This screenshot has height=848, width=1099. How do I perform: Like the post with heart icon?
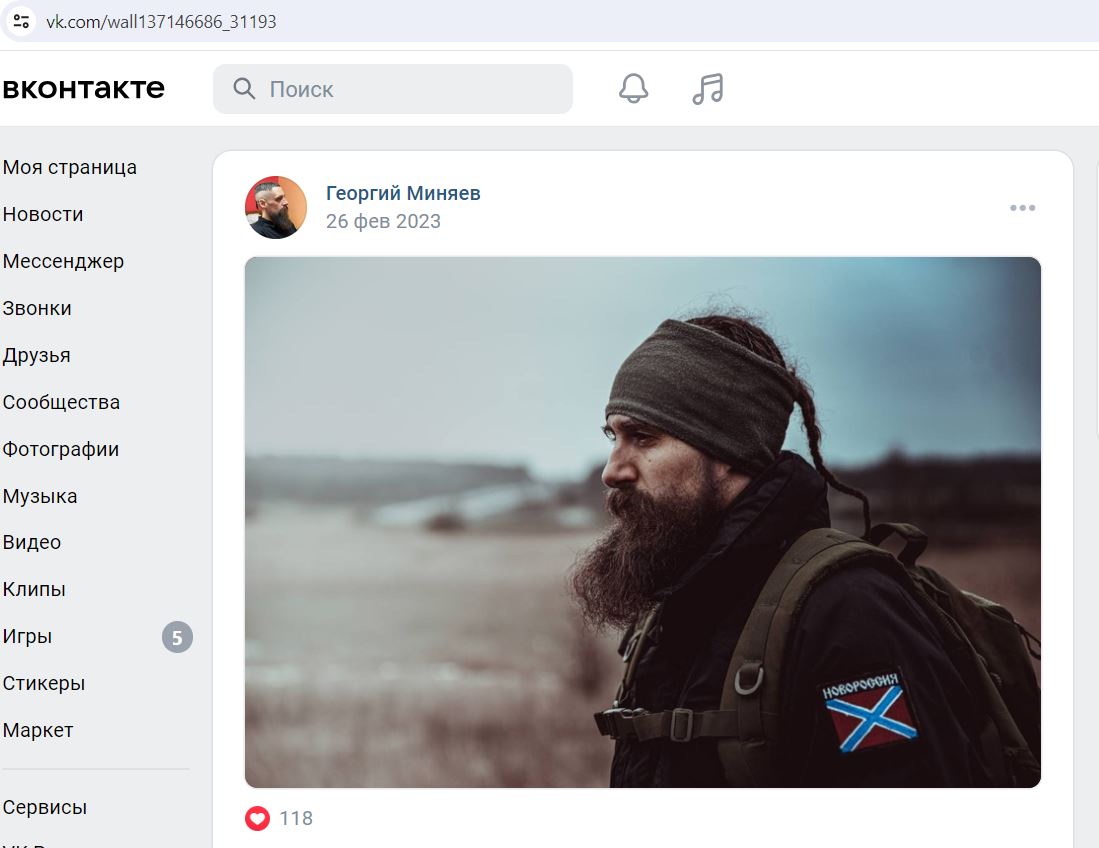[x=257, y=818]
